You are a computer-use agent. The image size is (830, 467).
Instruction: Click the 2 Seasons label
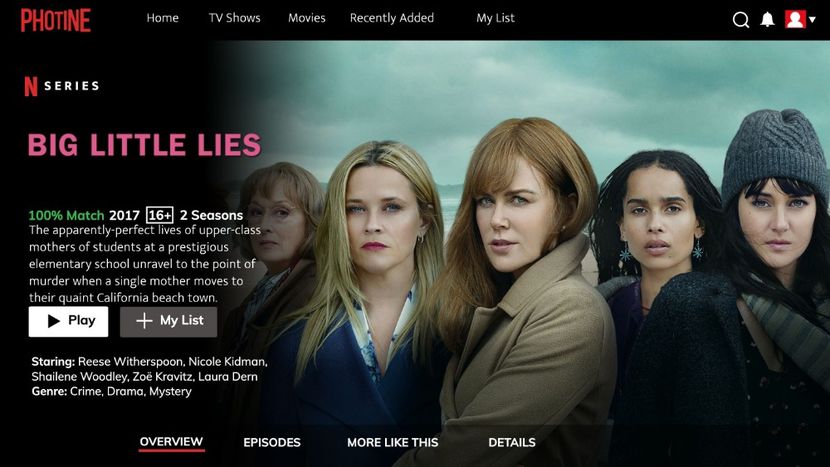[211, 215]
